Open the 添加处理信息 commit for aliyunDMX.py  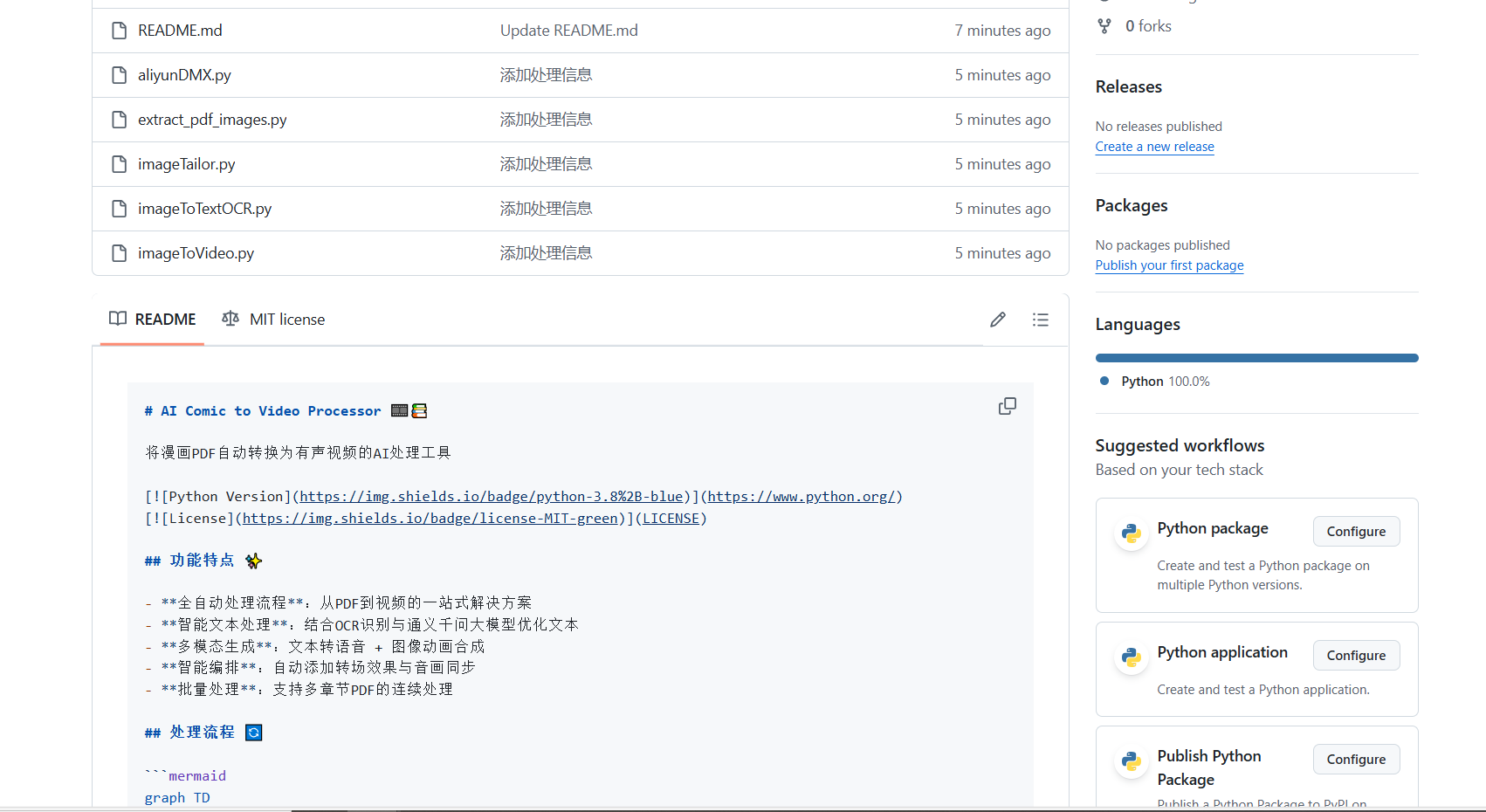tap(547, 75)
